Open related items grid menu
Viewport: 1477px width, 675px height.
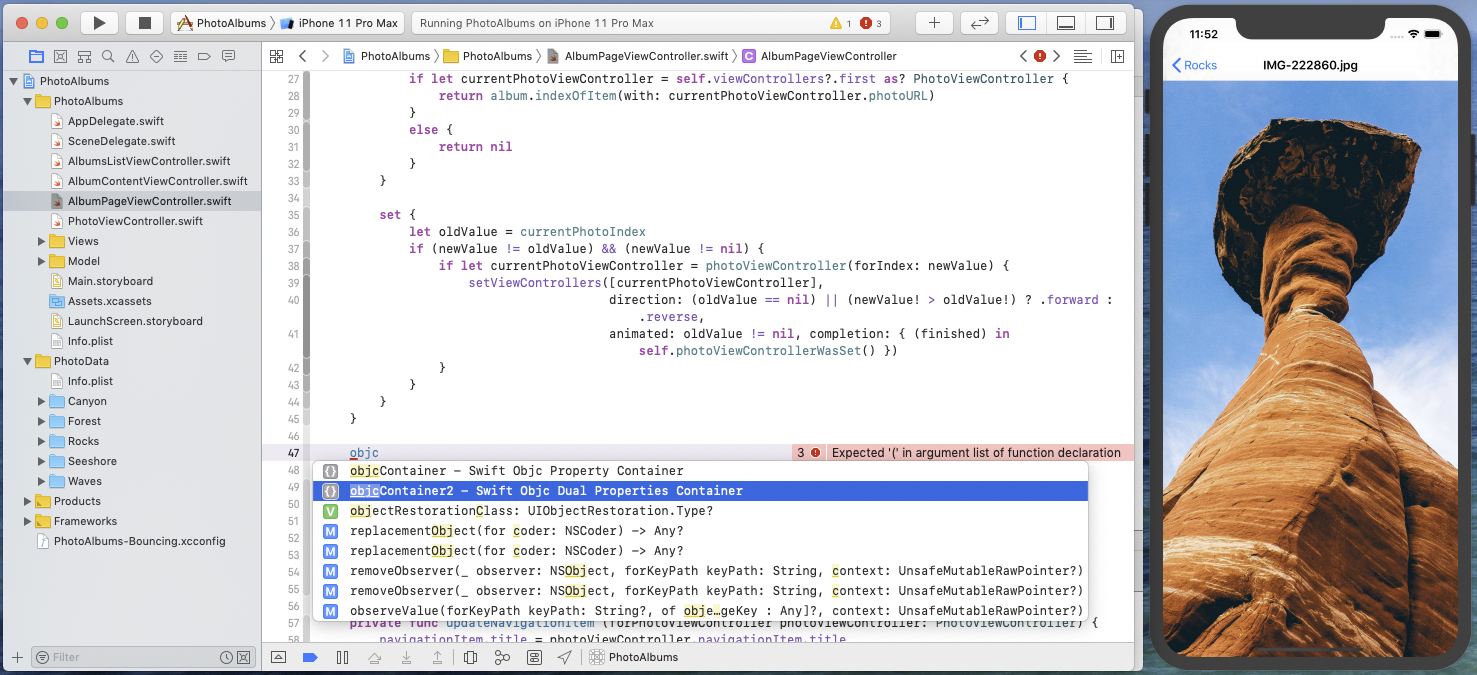pyautogui.click(x=278, y=56)
